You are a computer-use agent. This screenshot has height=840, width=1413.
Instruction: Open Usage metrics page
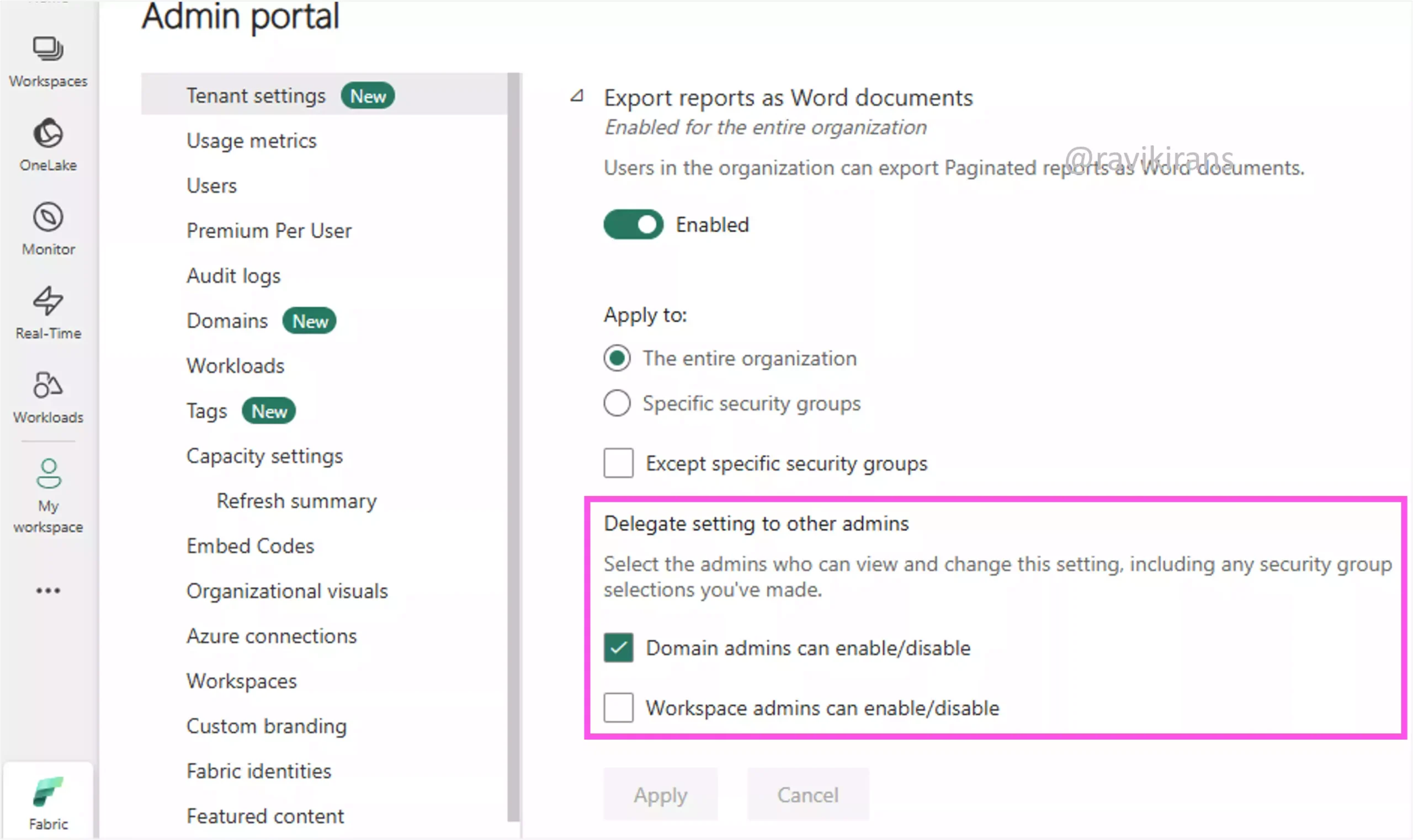tap(251, 140)
